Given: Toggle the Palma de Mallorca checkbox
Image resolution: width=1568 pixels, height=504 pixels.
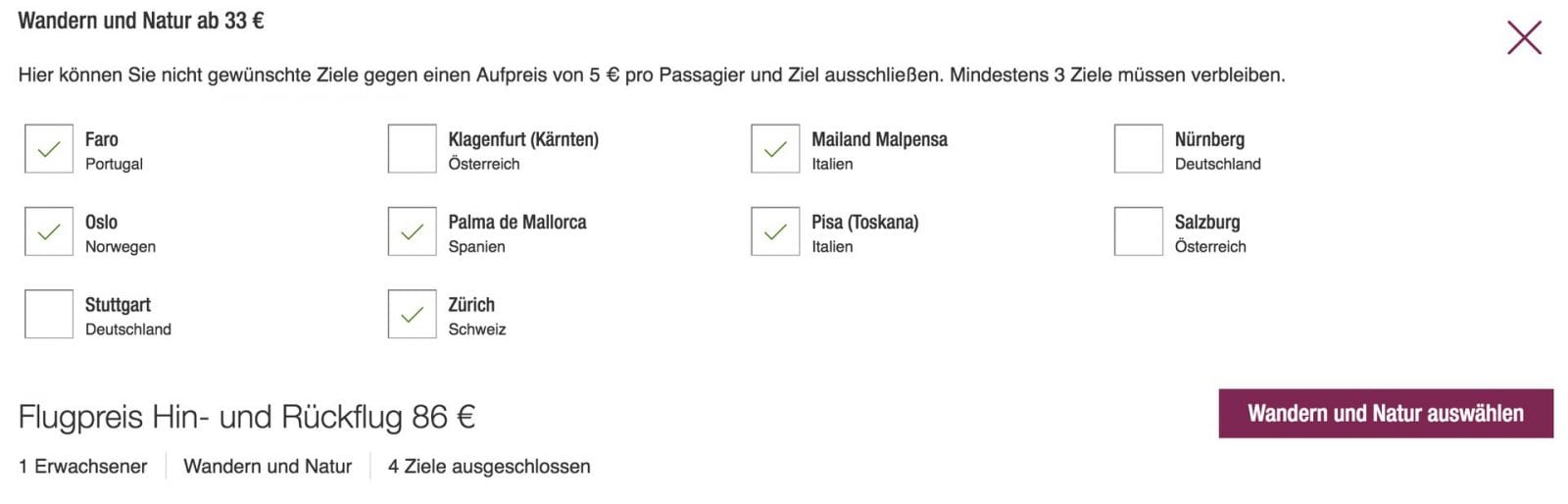Looking at the screenshot, I should (412, 231).
